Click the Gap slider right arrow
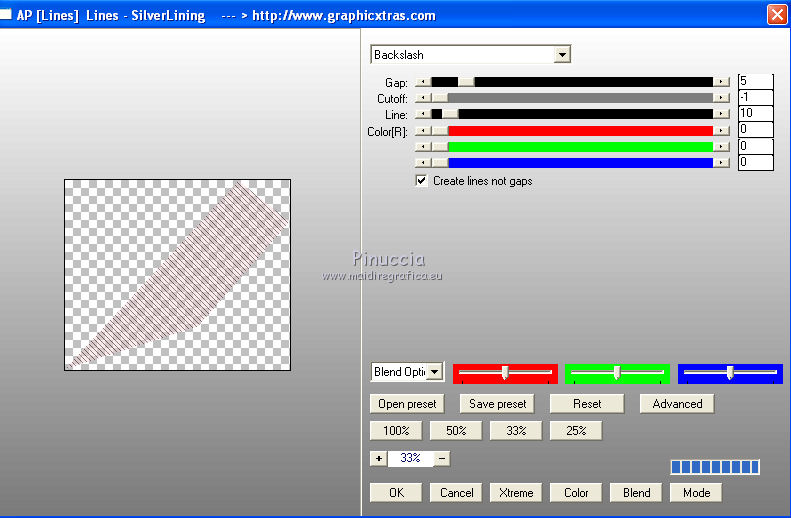This screenshot has width=791, height=518. point(721,82)
